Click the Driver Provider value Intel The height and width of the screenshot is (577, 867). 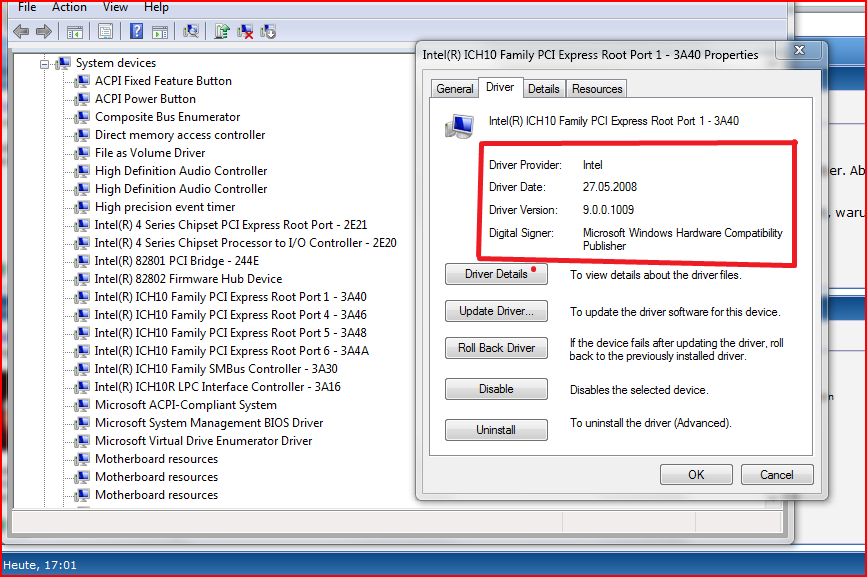(x=593, y=165)
